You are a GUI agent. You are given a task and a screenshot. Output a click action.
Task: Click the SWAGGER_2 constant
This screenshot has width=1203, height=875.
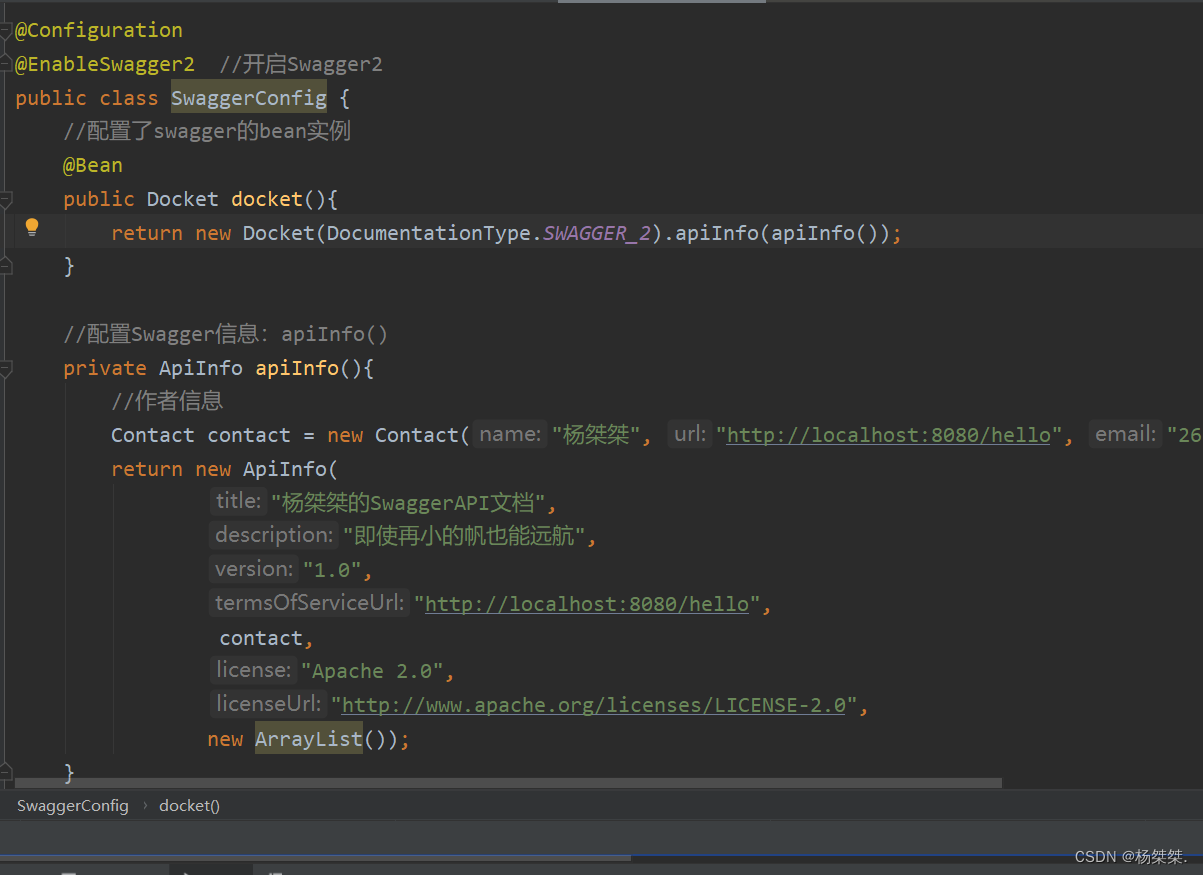click(x=597, y=233)
